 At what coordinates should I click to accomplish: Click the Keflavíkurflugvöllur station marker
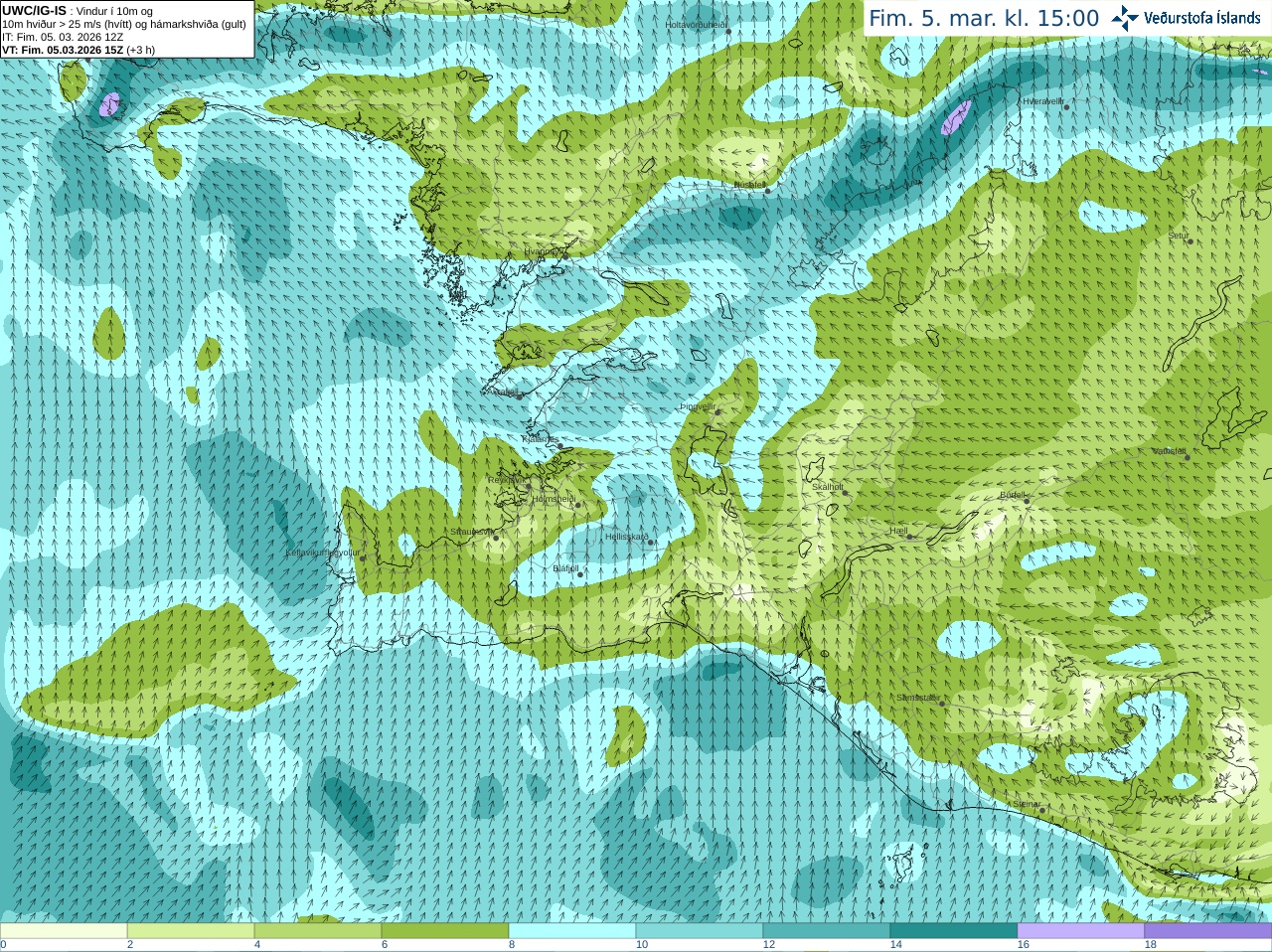(x=363, y=557)
